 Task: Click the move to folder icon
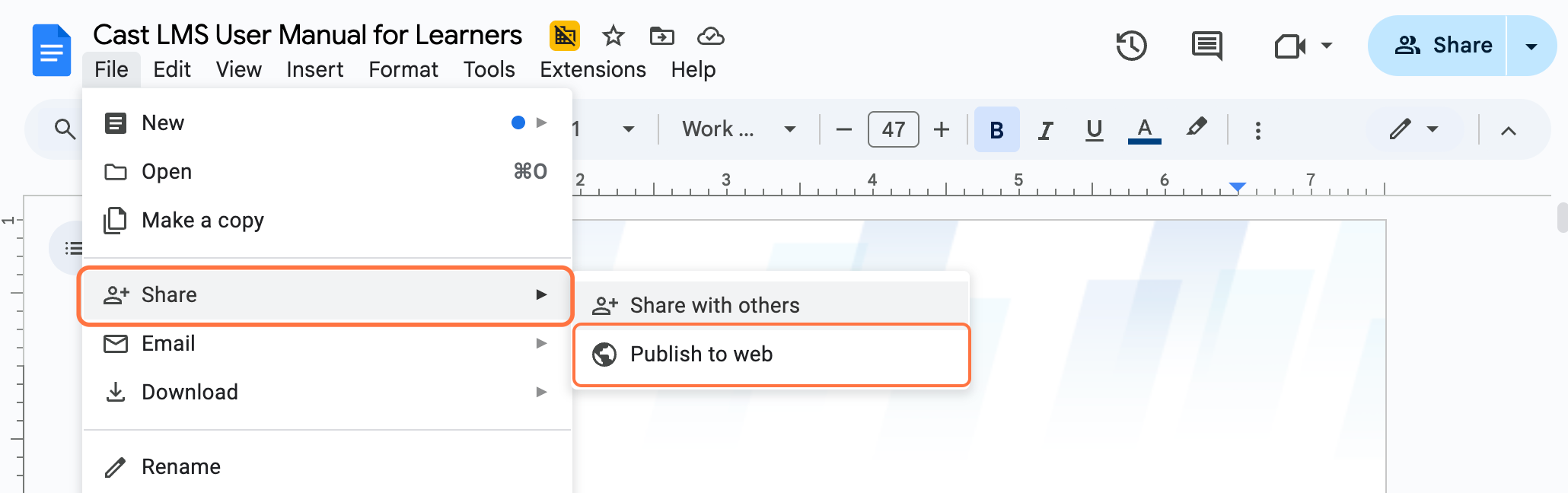point(661,36)
